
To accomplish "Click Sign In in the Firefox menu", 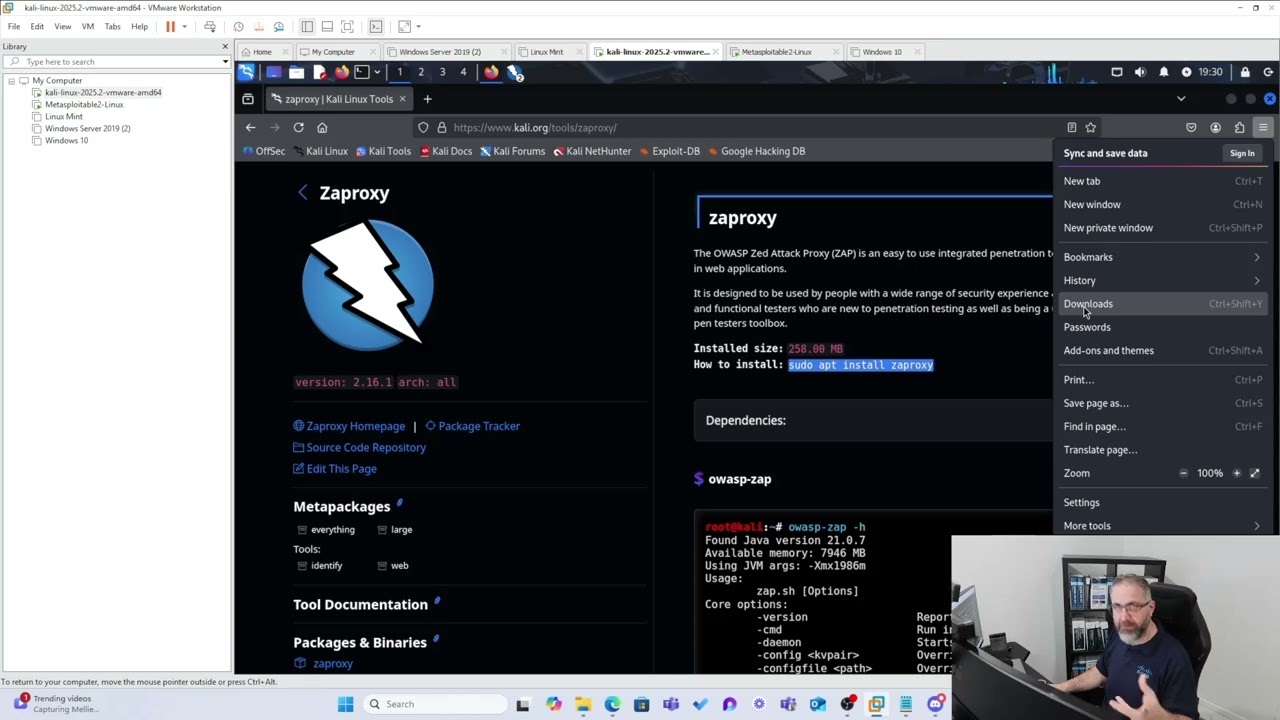I will point(1242,153).
